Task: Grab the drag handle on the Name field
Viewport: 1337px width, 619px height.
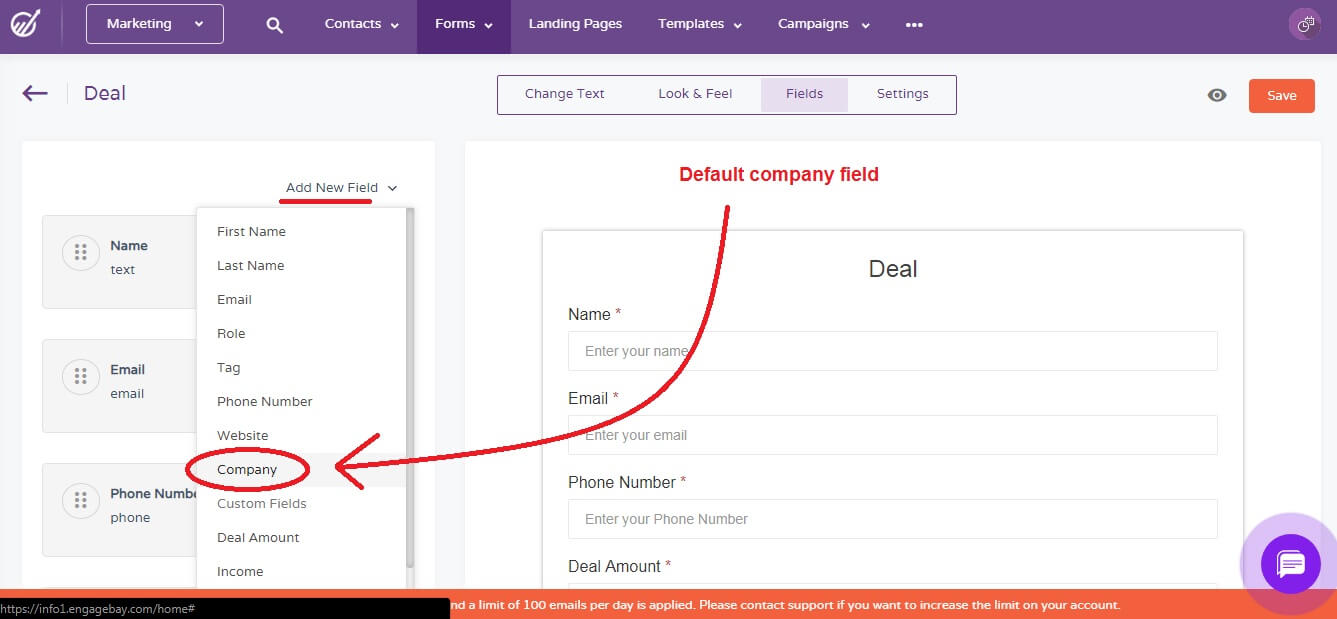Action: point(81,252)
